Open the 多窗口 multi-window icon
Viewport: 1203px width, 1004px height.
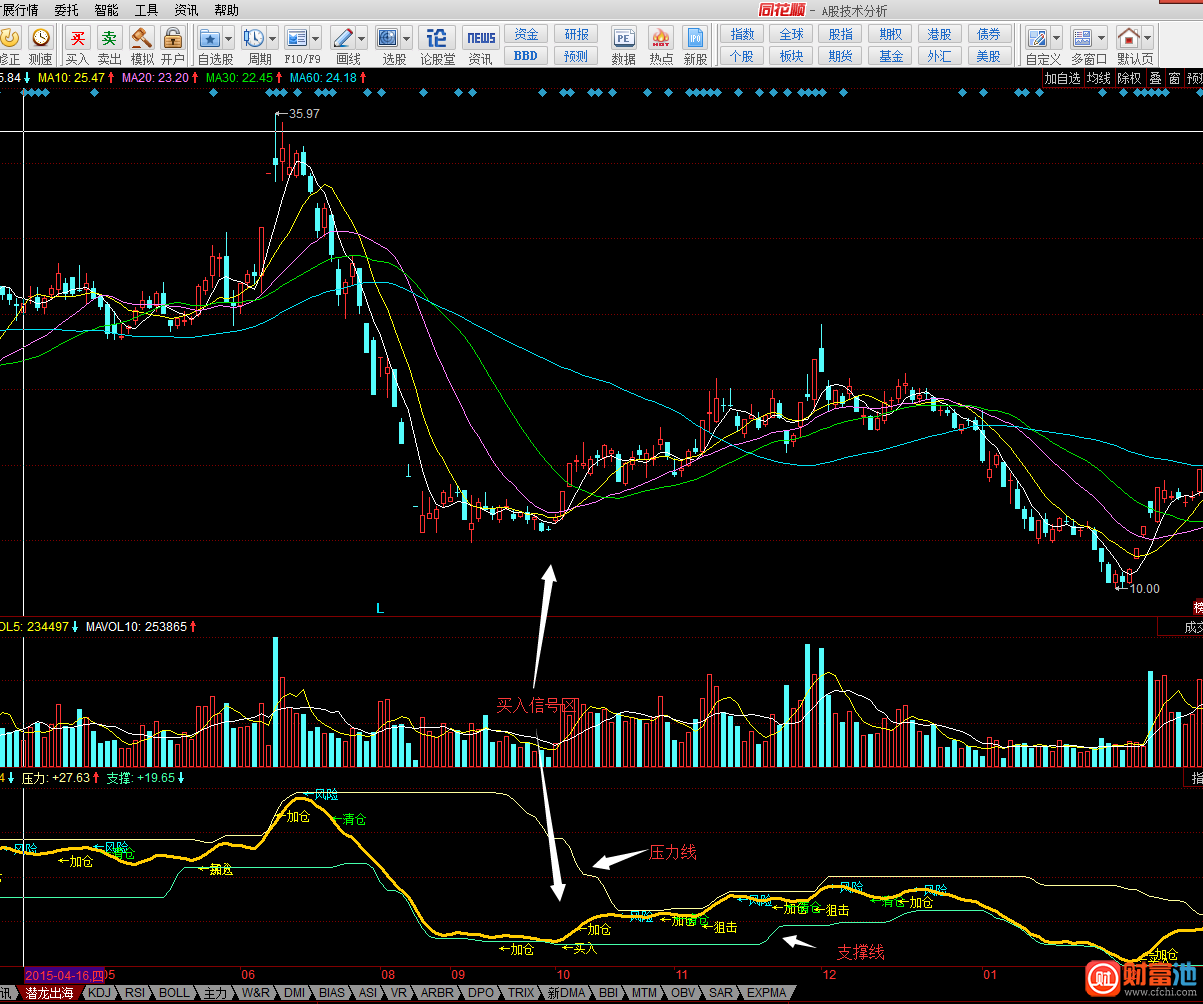pos(1082,38)
